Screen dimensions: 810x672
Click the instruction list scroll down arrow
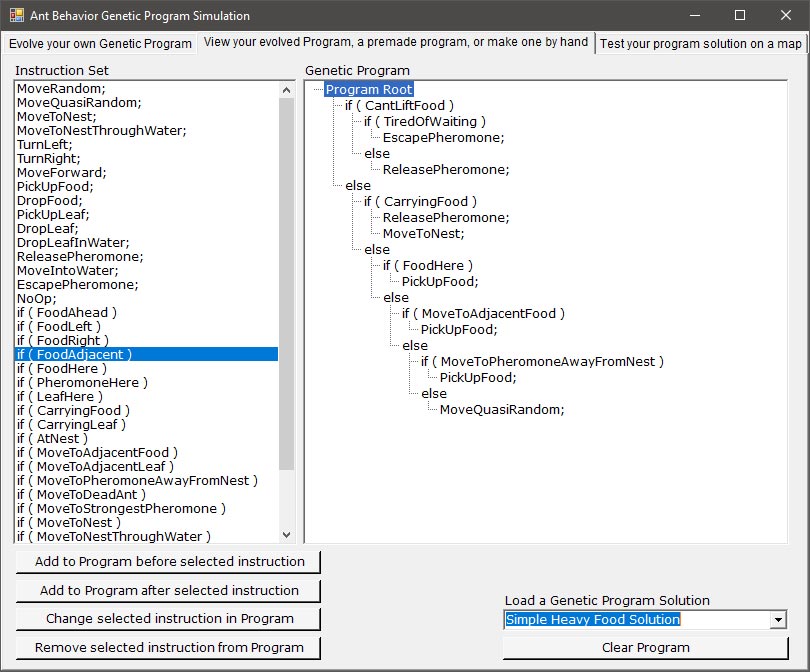coord(287,535)
